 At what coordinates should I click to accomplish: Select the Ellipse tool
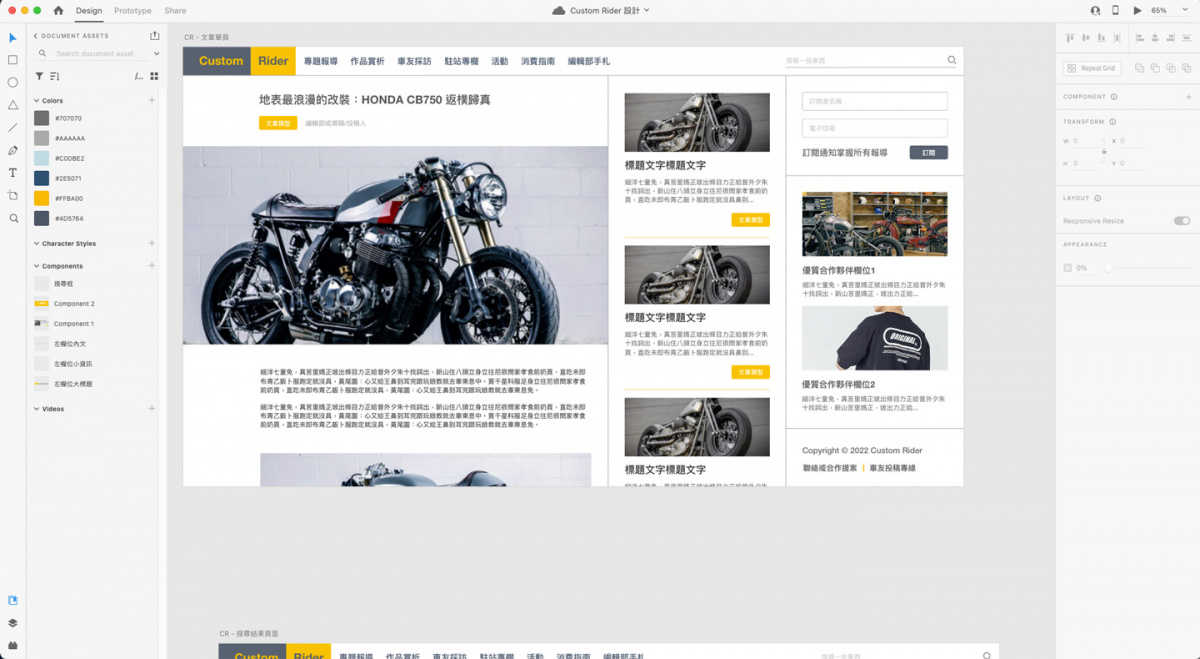tap(13, 82)
